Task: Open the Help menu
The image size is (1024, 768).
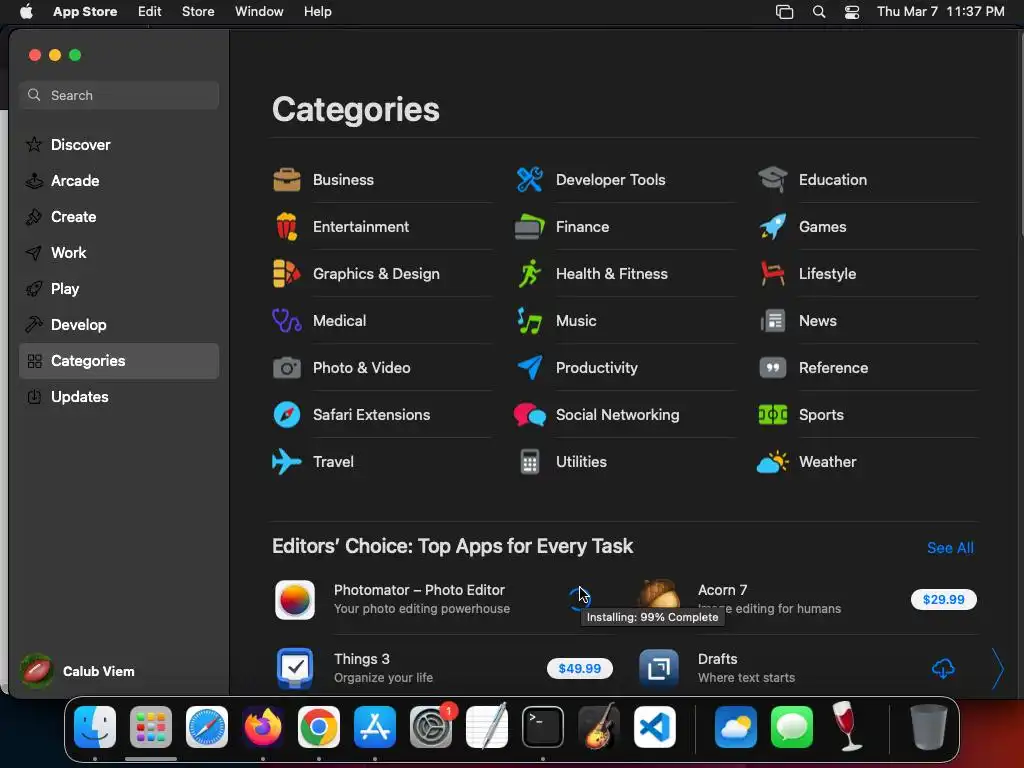Action: 317,12
